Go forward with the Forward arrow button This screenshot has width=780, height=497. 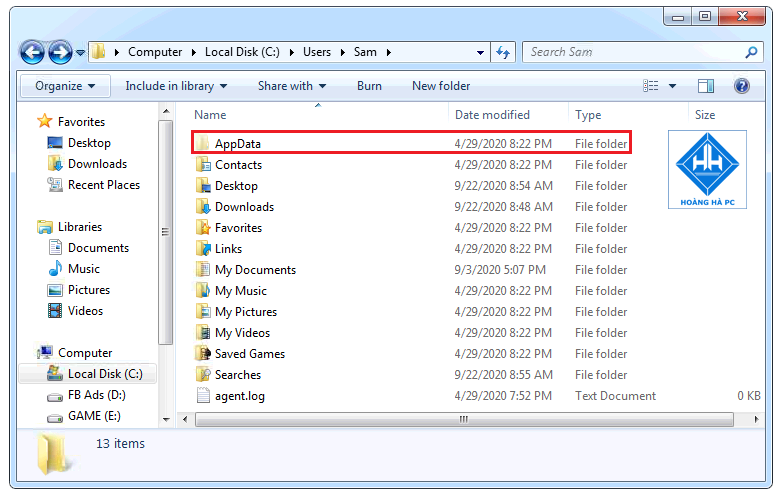tap(60, 52)
